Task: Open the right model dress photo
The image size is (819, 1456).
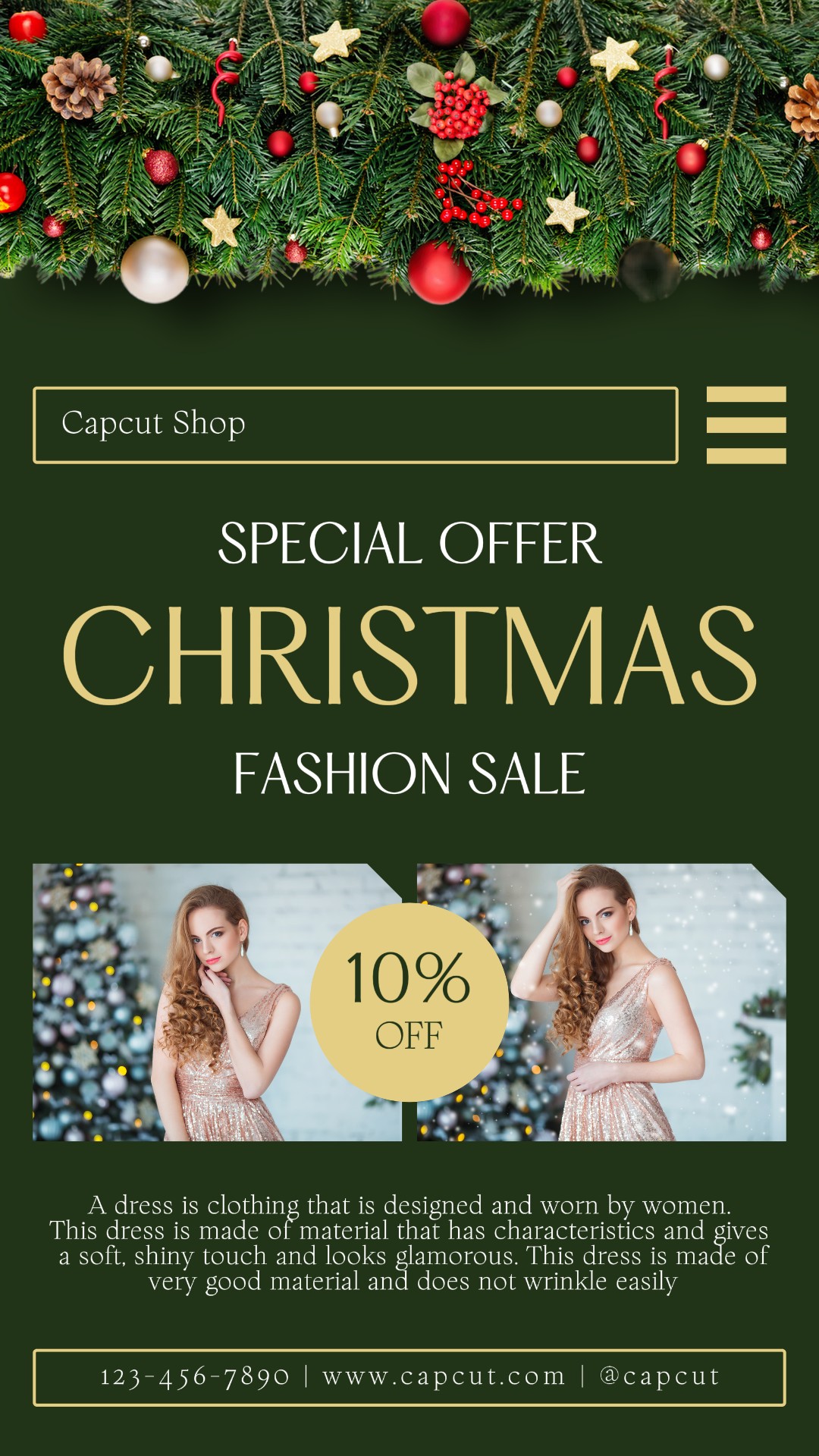Action: click(x=601, y=1002)
